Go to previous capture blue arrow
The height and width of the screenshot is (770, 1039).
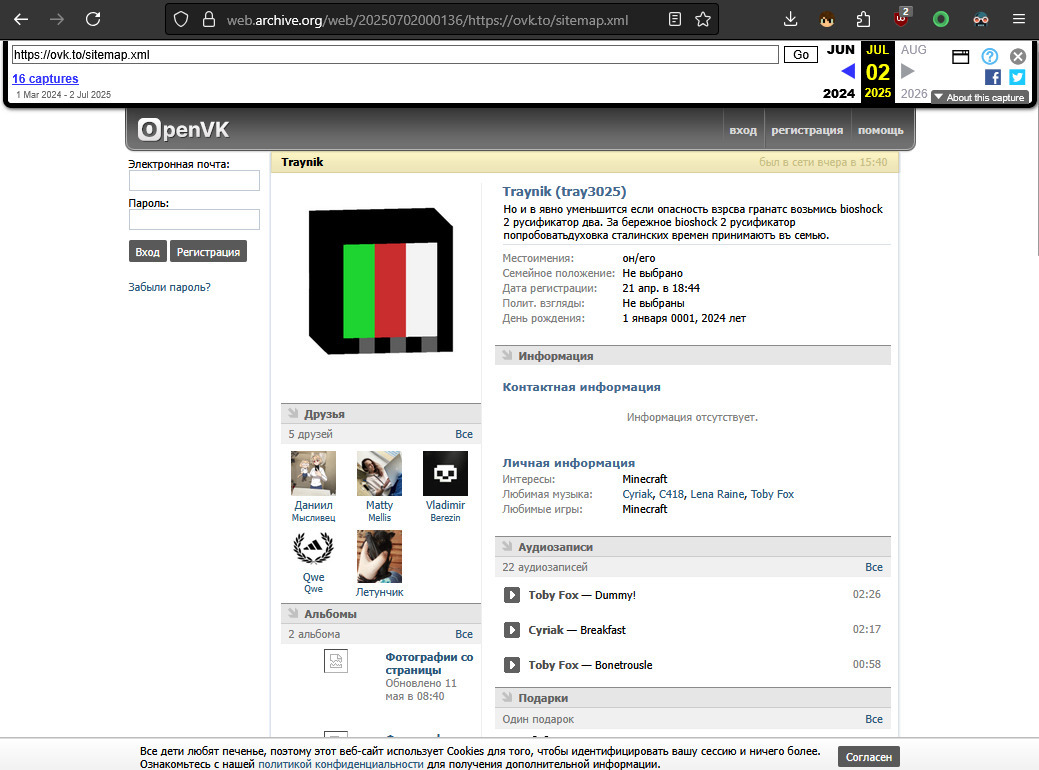click(x=848, y=71)
